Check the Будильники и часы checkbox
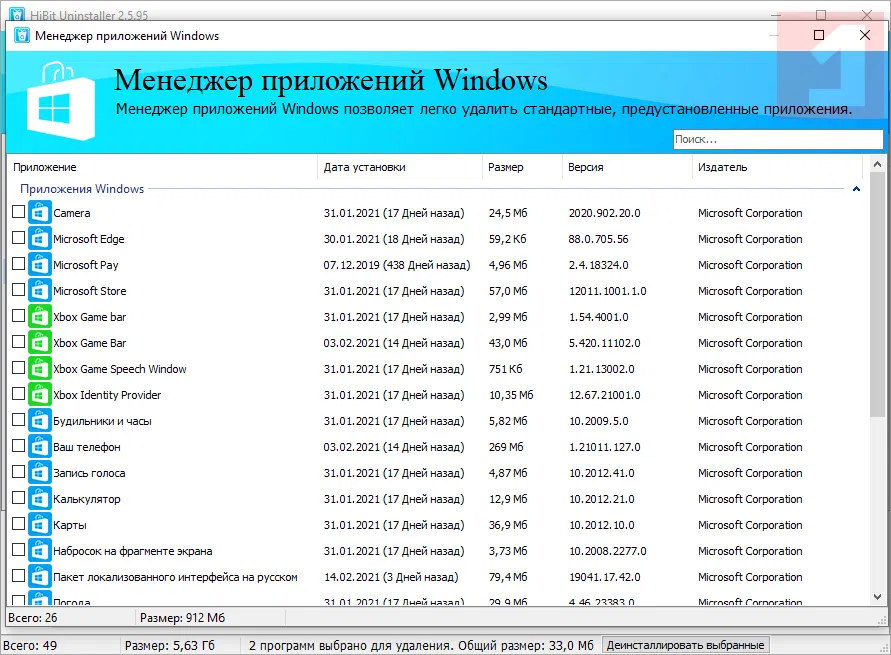 pos(18,420)
